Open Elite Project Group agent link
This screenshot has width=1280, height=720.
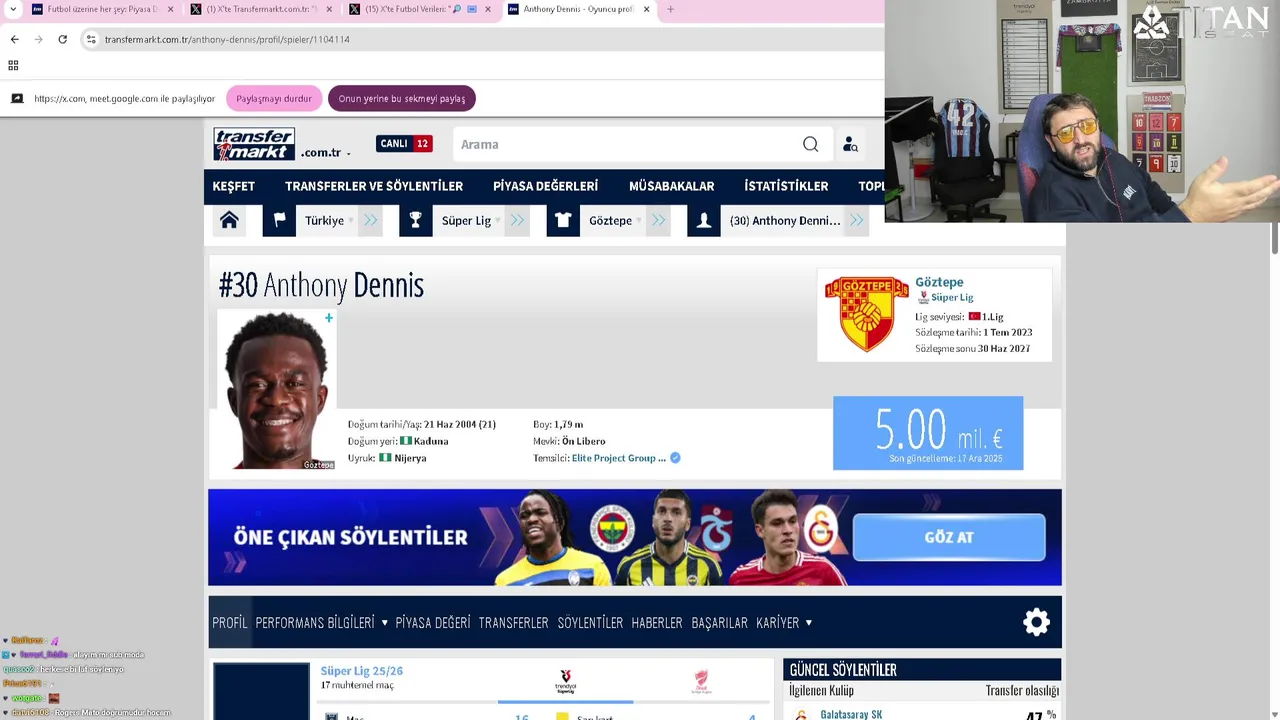(619, 458)
